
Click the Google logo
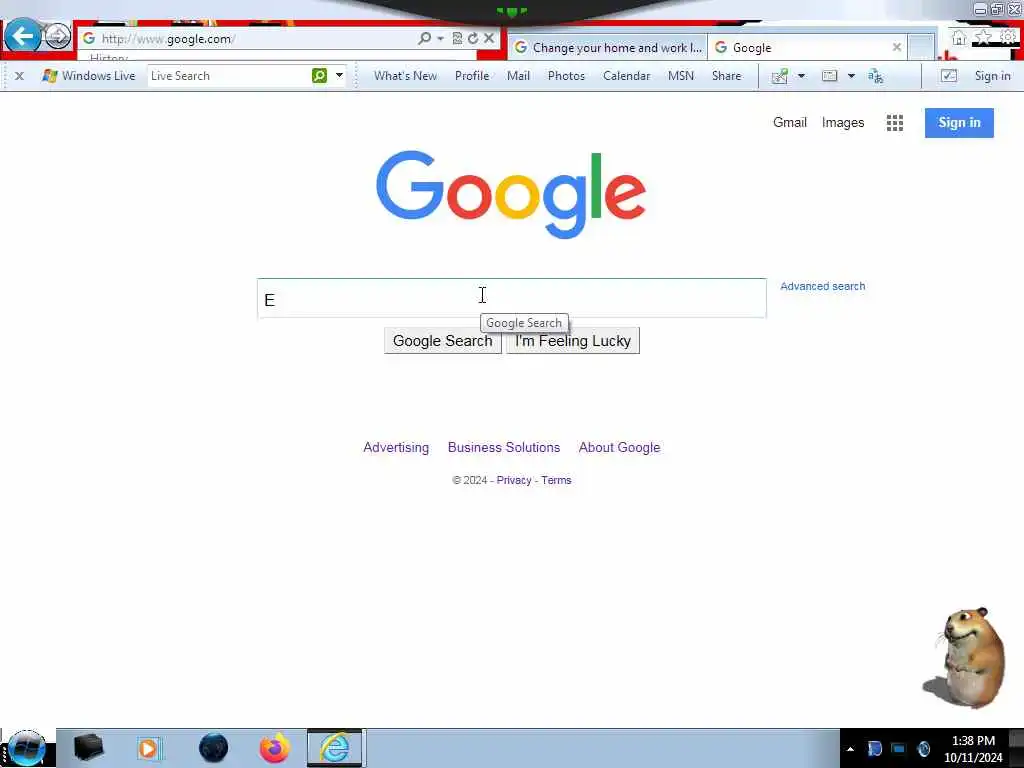click(x=511, y=194)
